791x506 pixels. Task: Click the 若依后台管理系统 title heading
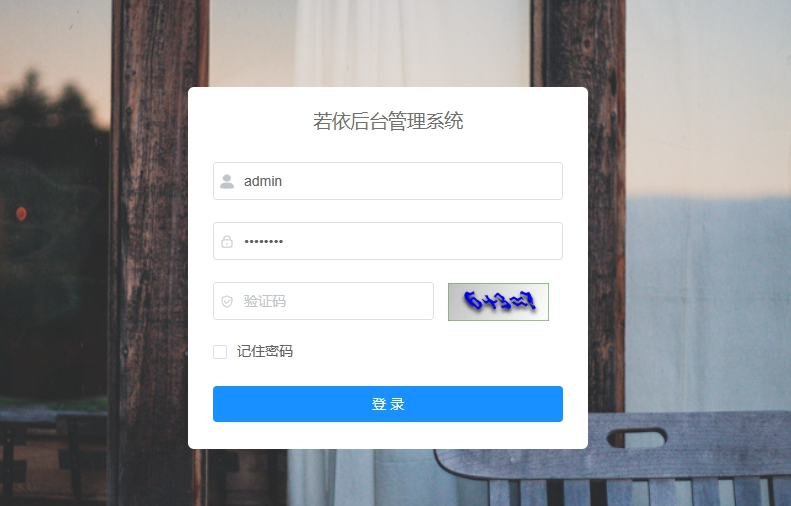(388, 121)
